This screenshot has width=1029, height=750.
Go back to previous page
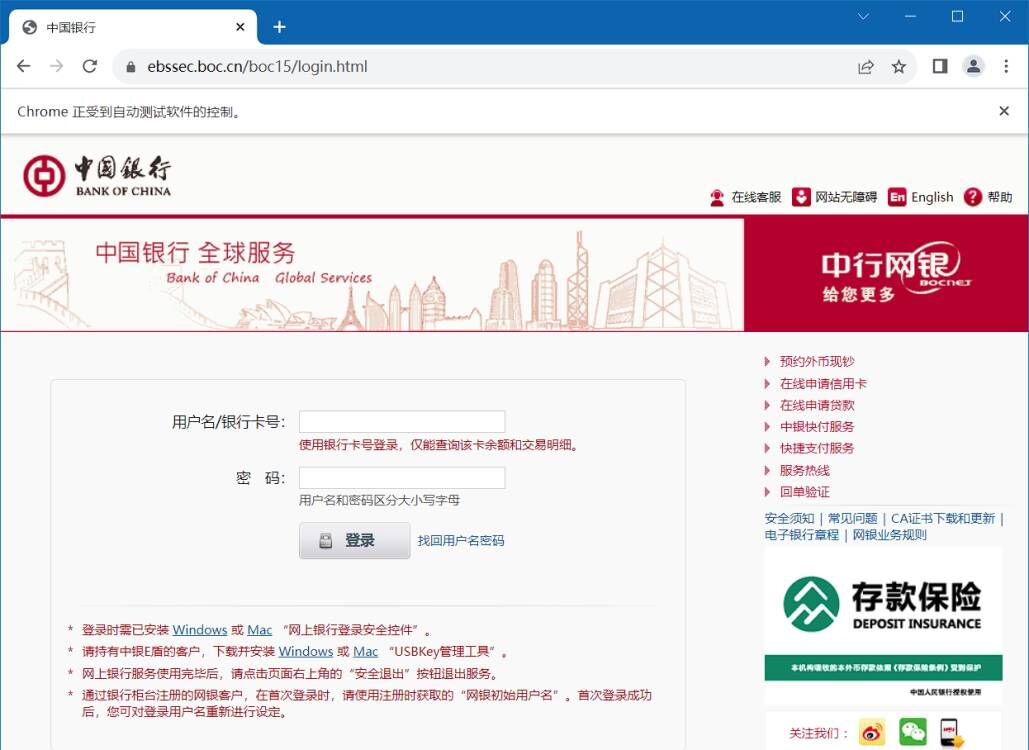pyautogui.click(x=24, y=66)
